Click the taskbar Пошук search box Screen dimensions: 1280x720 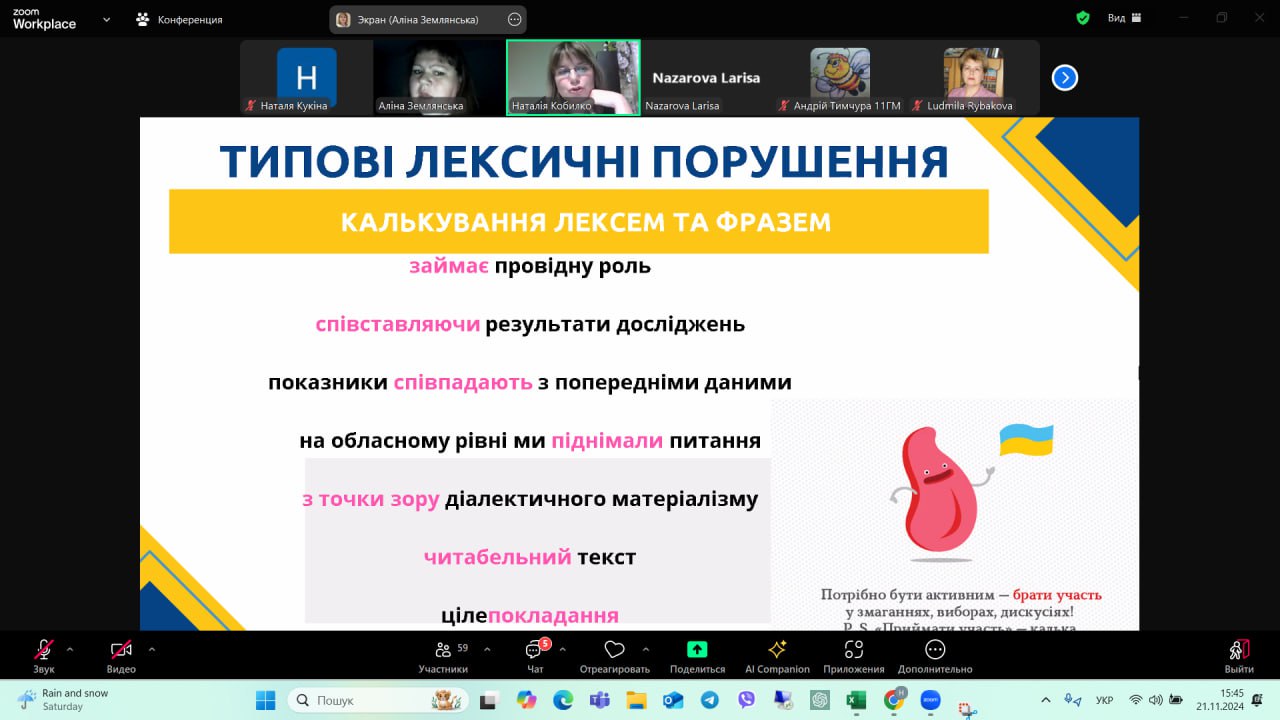pos(378,700)
